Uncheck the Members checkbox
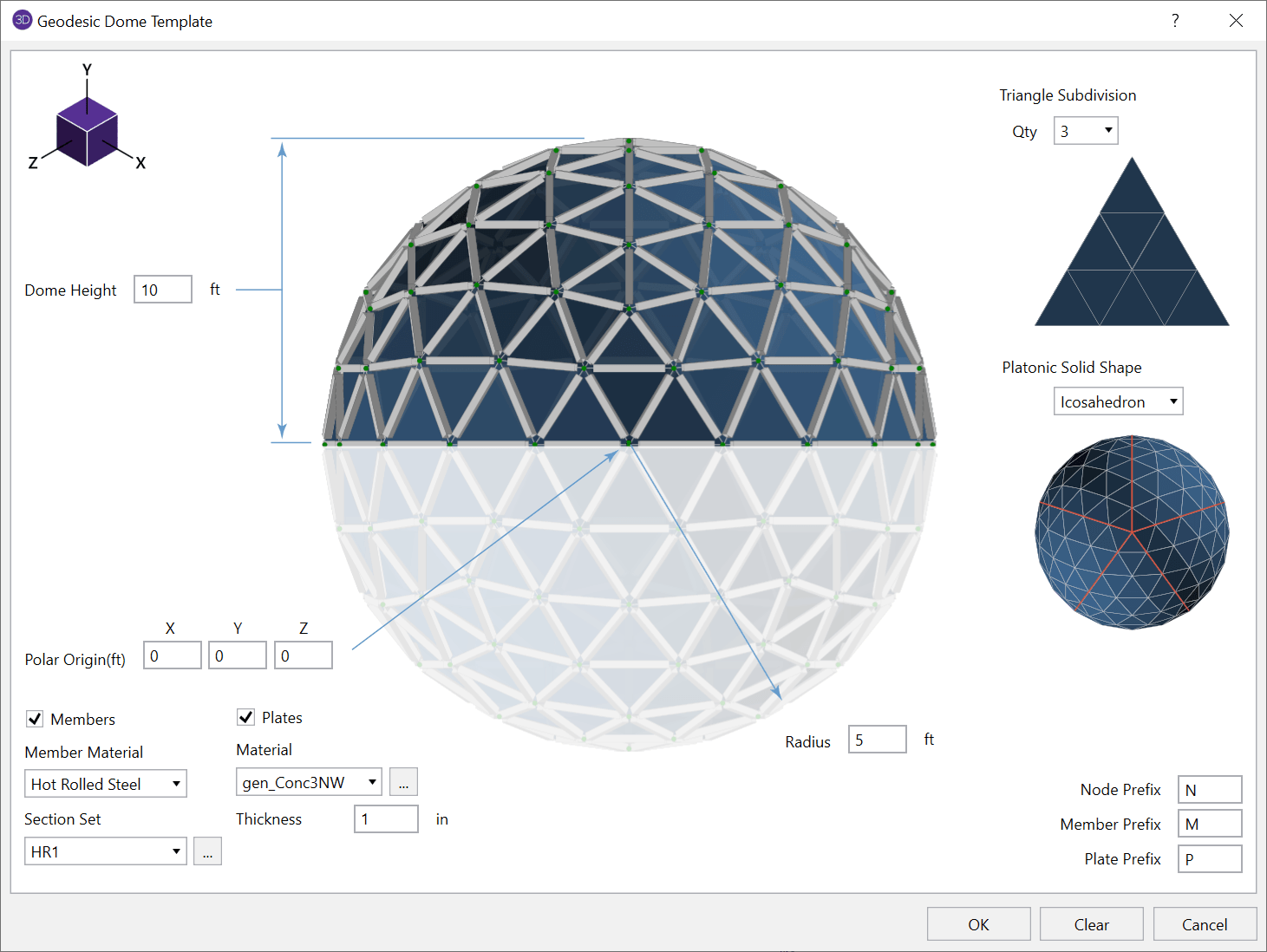This screenshot has height=952, width=1267. (35, 718)
